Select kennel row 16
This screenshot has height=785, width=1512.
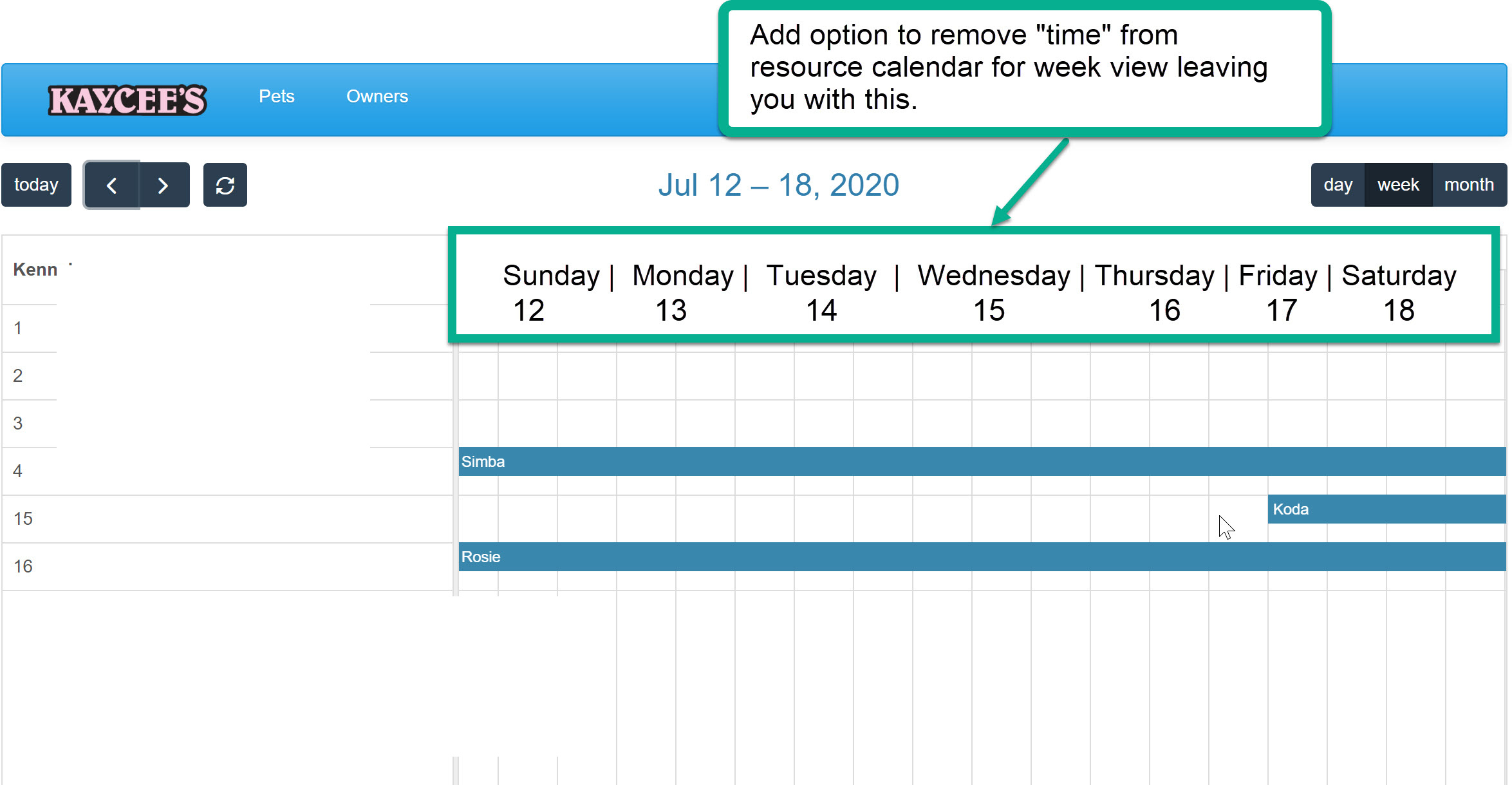[23, 567]
